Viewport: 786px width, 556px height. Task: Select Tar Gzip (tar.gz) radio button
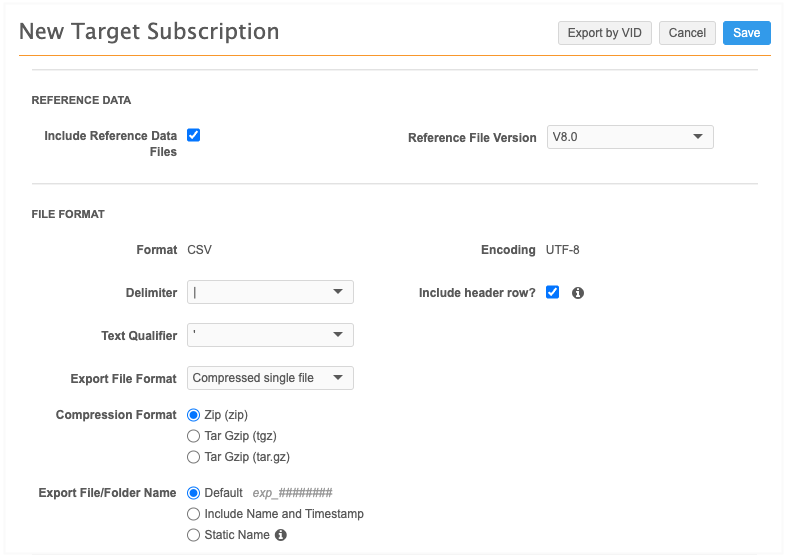(194, 457)
